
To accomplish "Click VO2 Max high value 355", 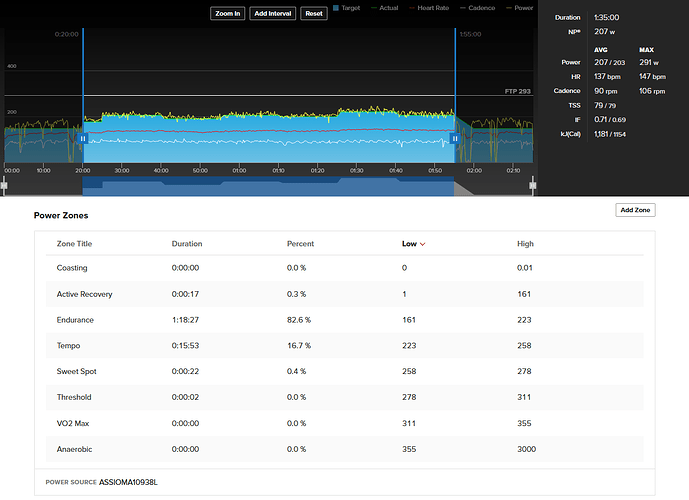I will pos(524,424).
